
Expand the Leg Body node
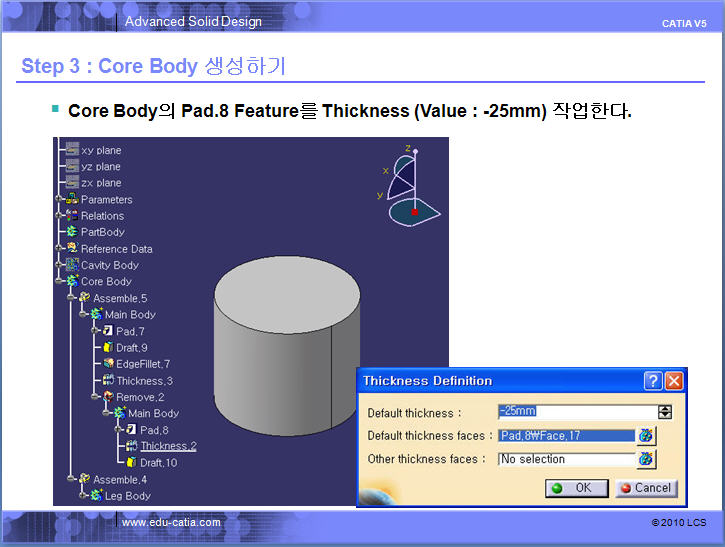coord(84,495)
